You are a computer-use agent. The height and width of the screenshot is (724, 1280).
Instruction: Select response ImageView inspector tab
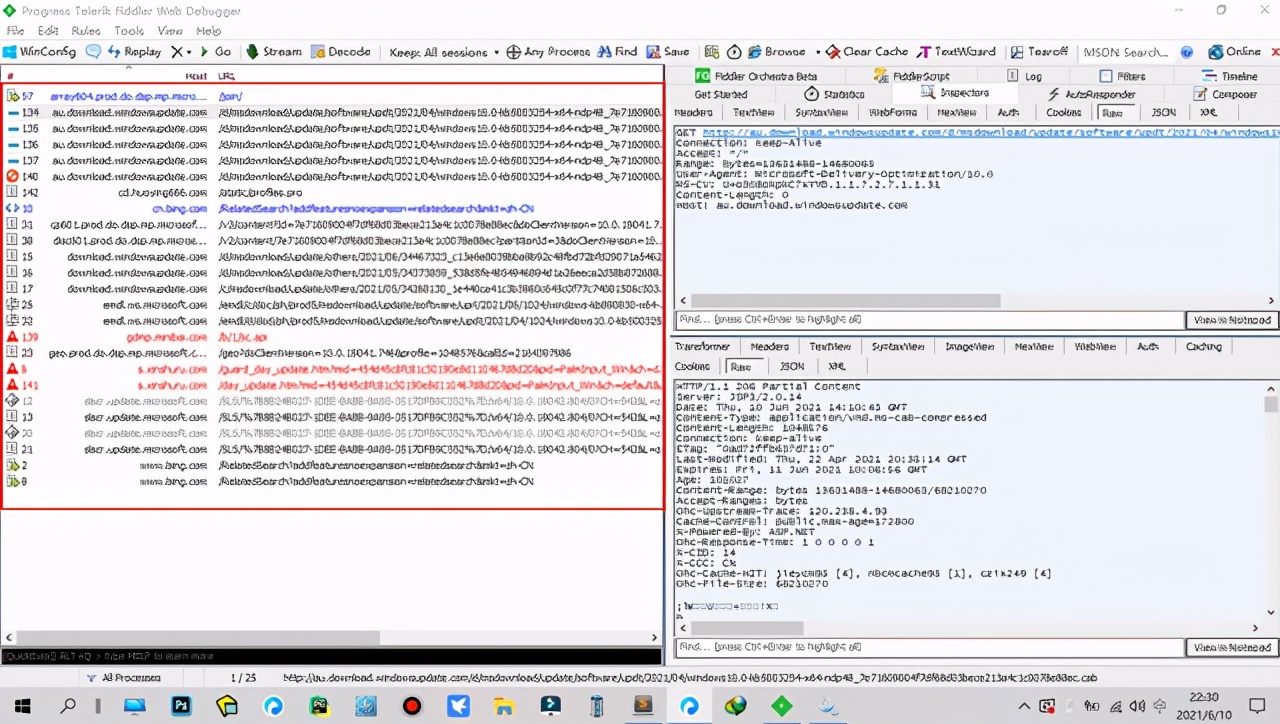point(970,347)
